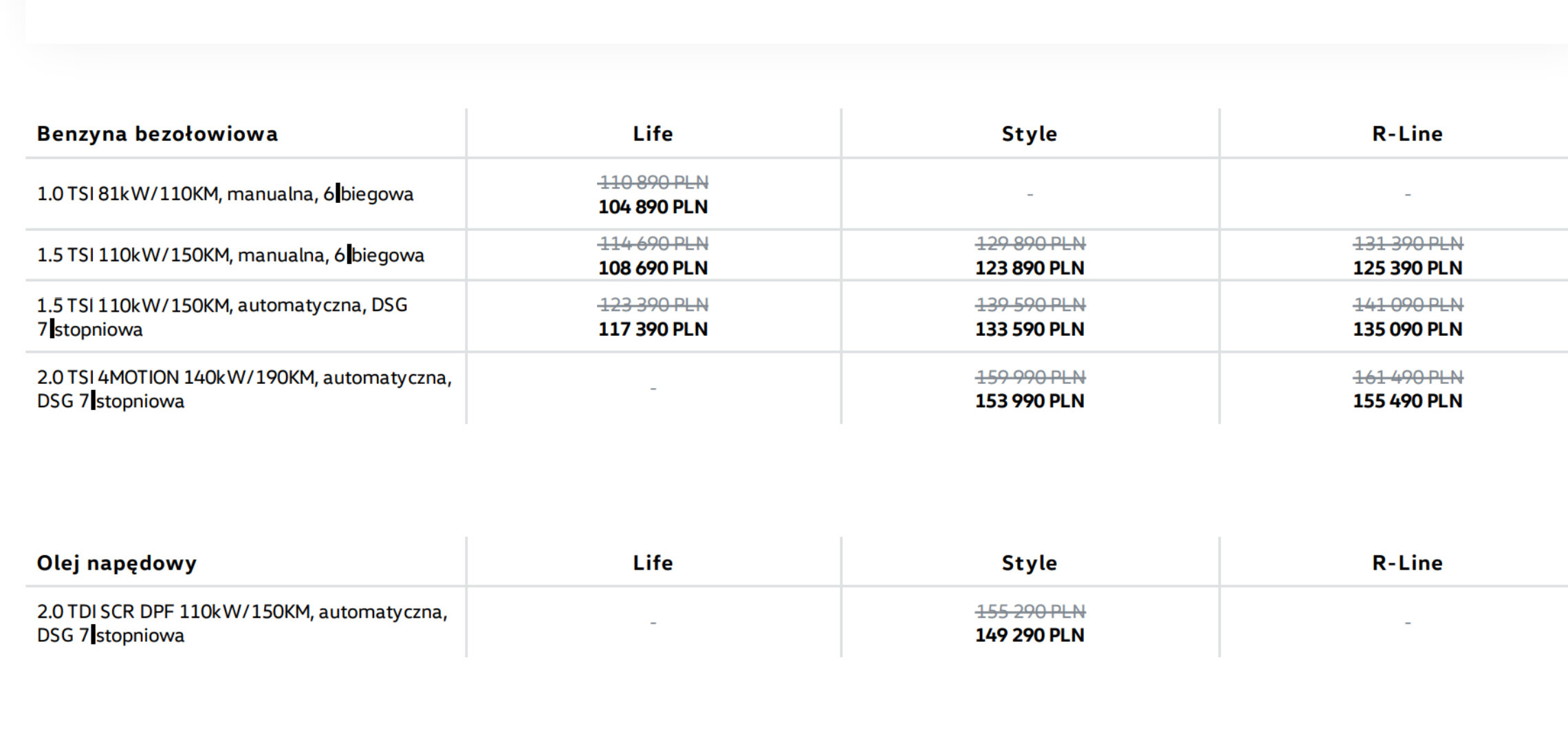Click the 133 590 PLN Style price

[x=1029, y=329]
